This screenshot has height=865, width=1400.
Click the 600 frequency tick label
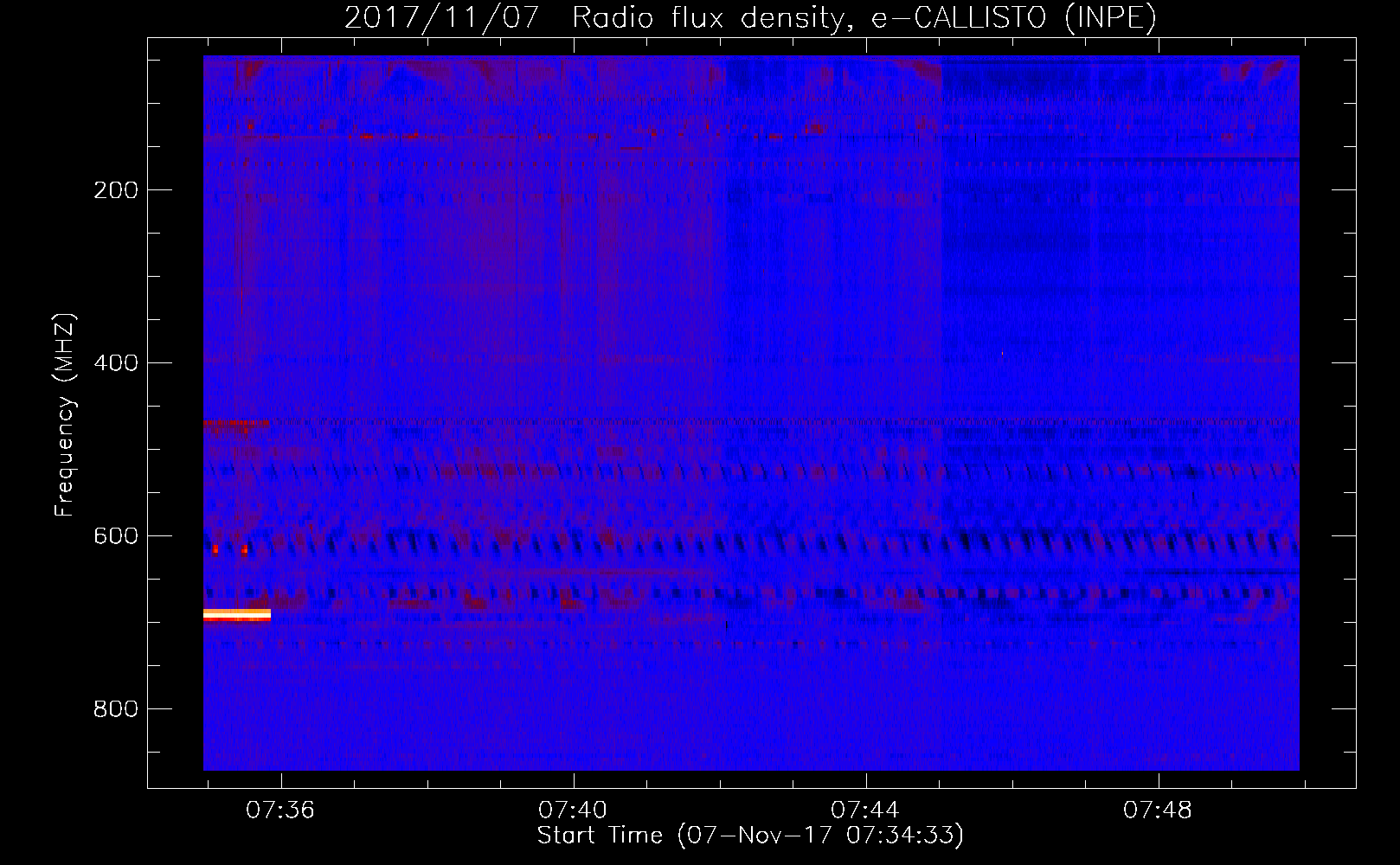[x=115, y=535]
